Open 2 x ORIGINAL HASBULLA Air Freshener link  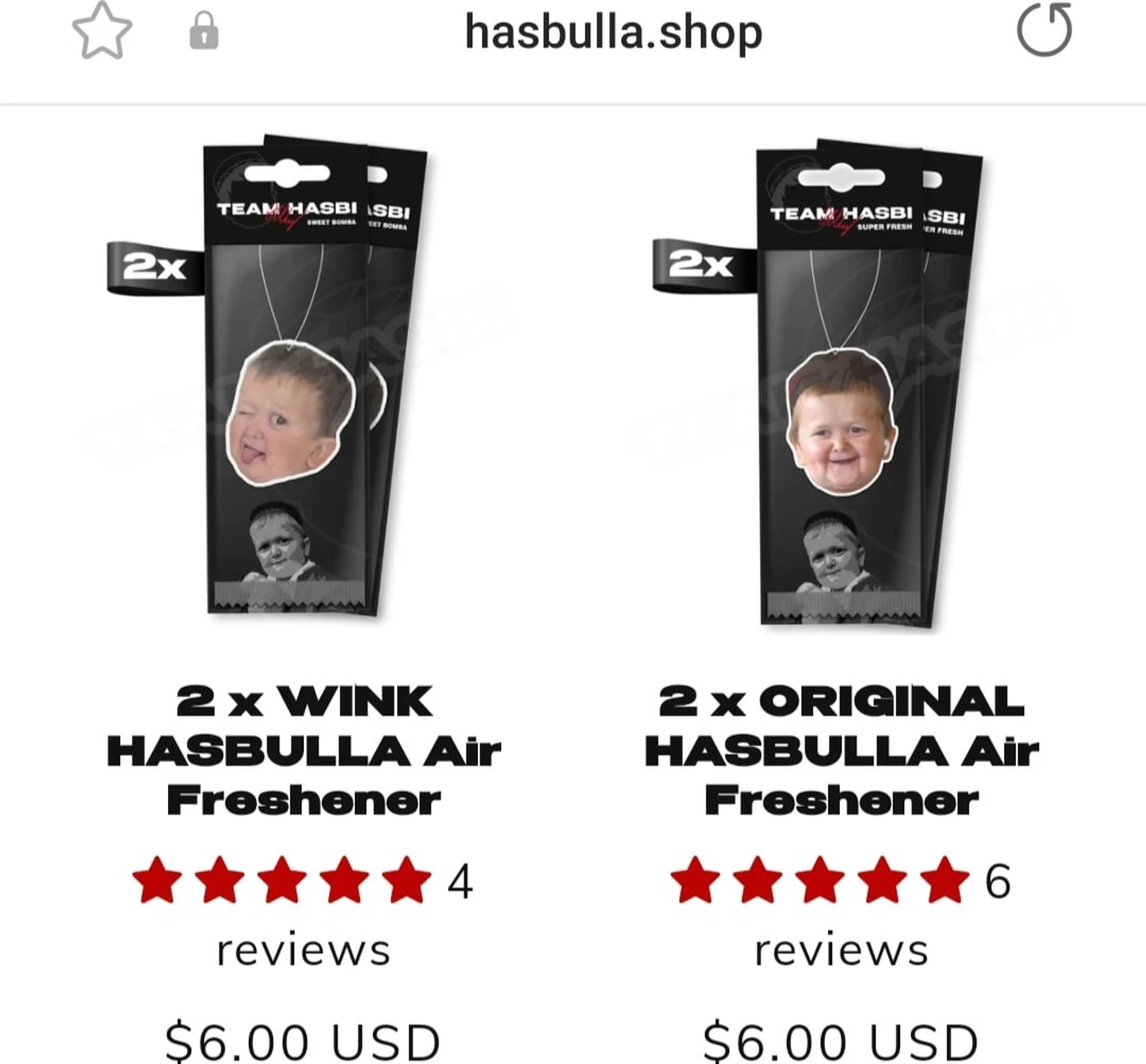point(841,751)
